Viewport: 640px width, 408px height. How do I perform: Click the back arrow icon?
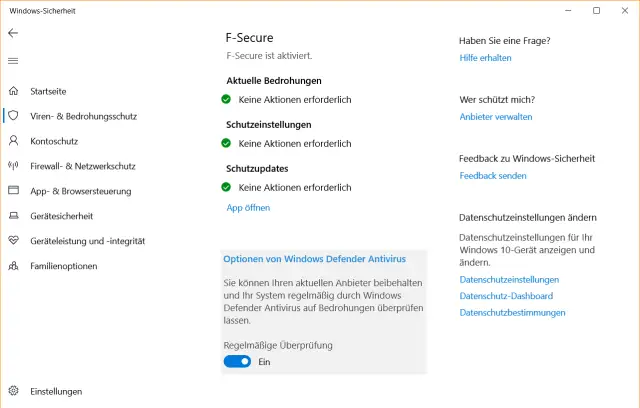13,33
